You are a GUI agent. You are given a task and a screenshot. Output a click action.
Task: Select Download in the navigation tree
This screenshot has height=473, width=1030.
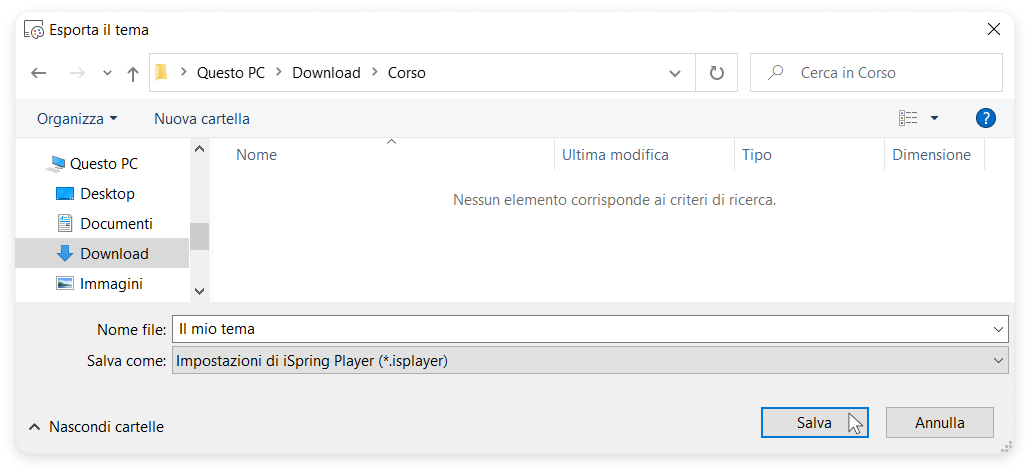(114, 254)
